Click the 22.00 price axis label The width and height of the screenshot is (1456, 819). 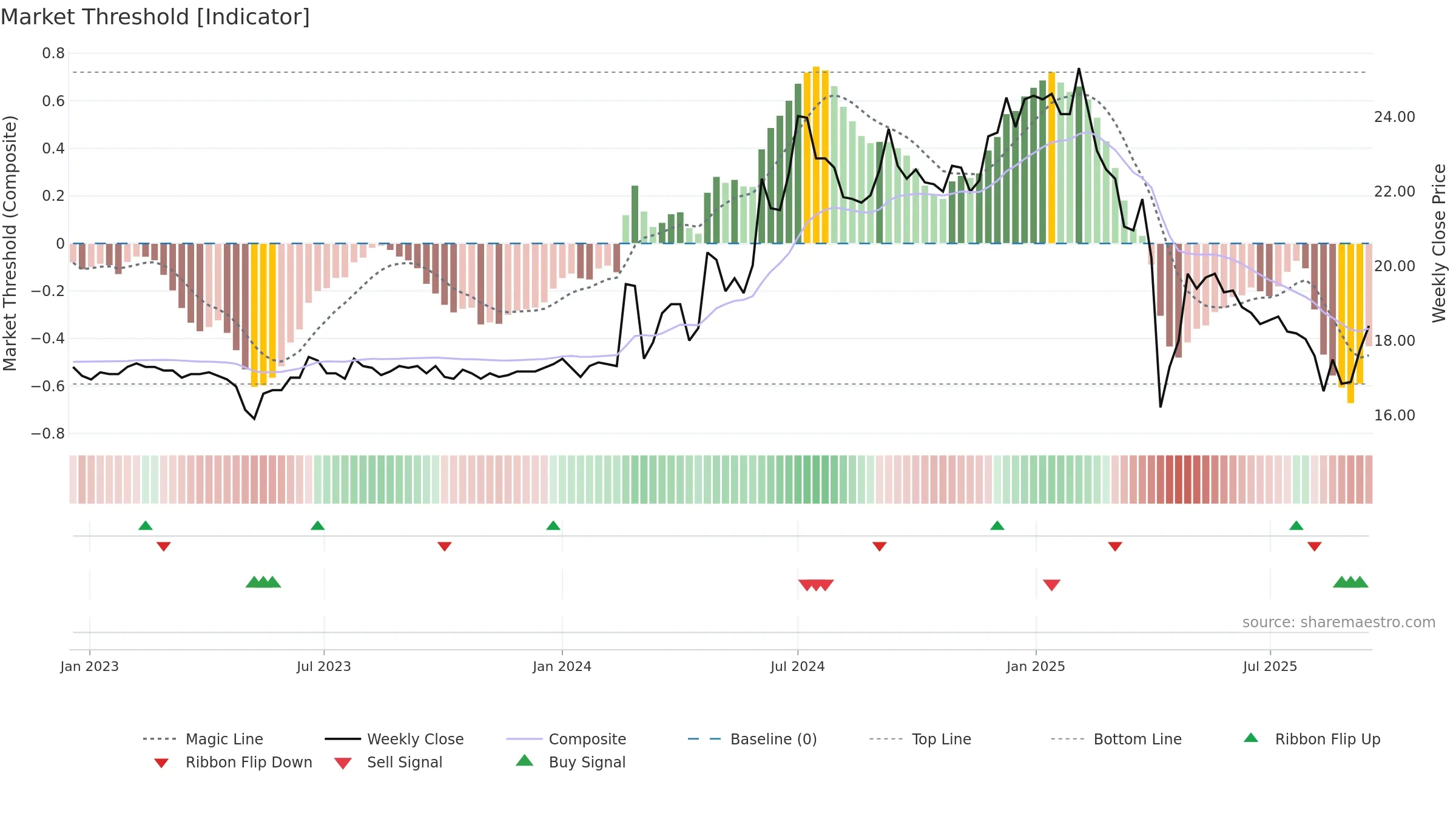coord(1394,192)
